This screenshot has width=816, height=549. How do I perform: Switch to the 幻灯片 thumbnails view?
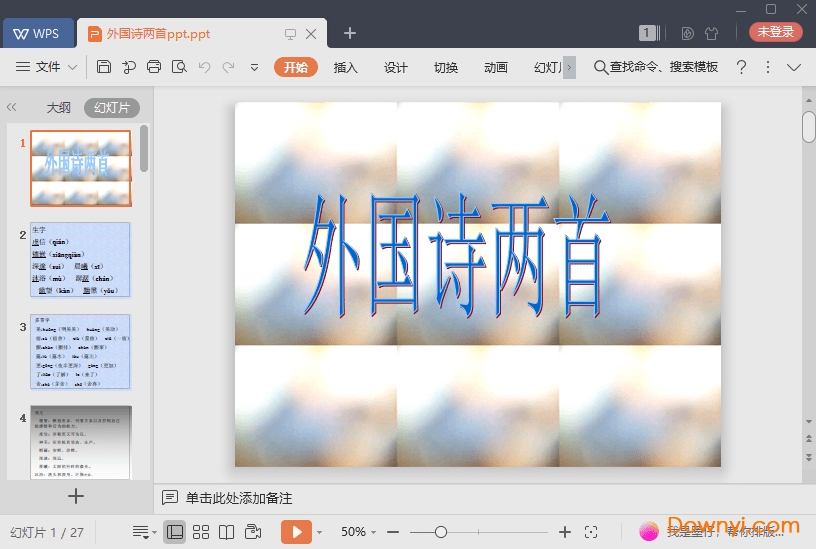(111, 108)
